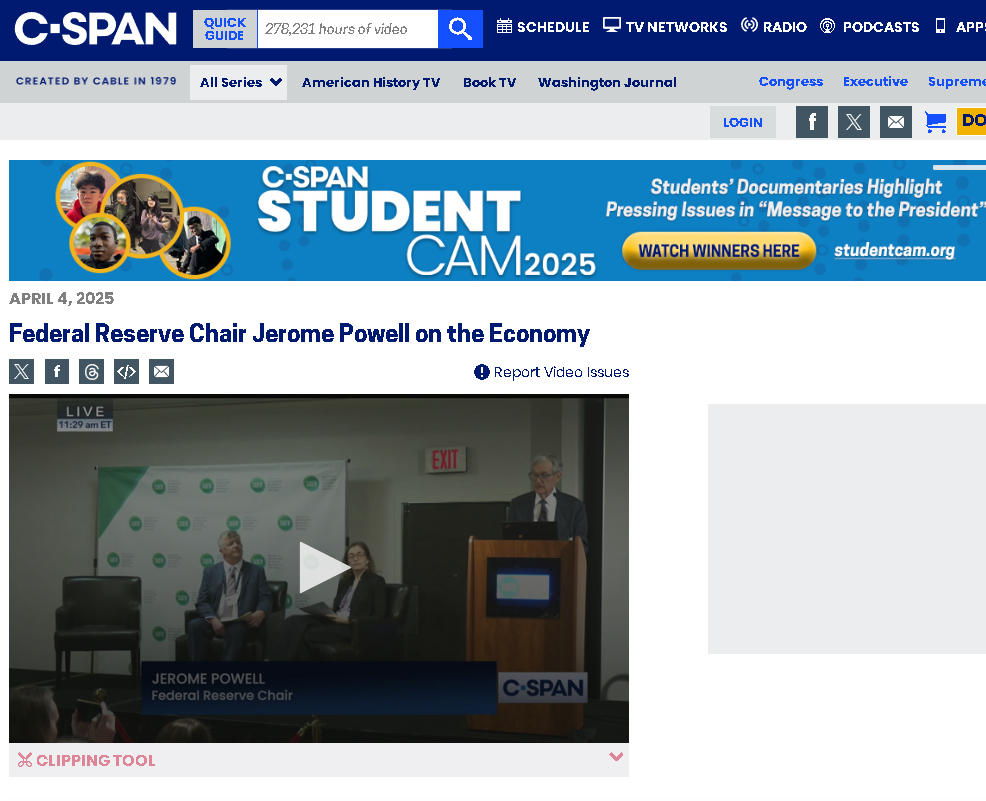Go to the Radio section
This screenshot has height=801, width=986.
pos(774,26)
